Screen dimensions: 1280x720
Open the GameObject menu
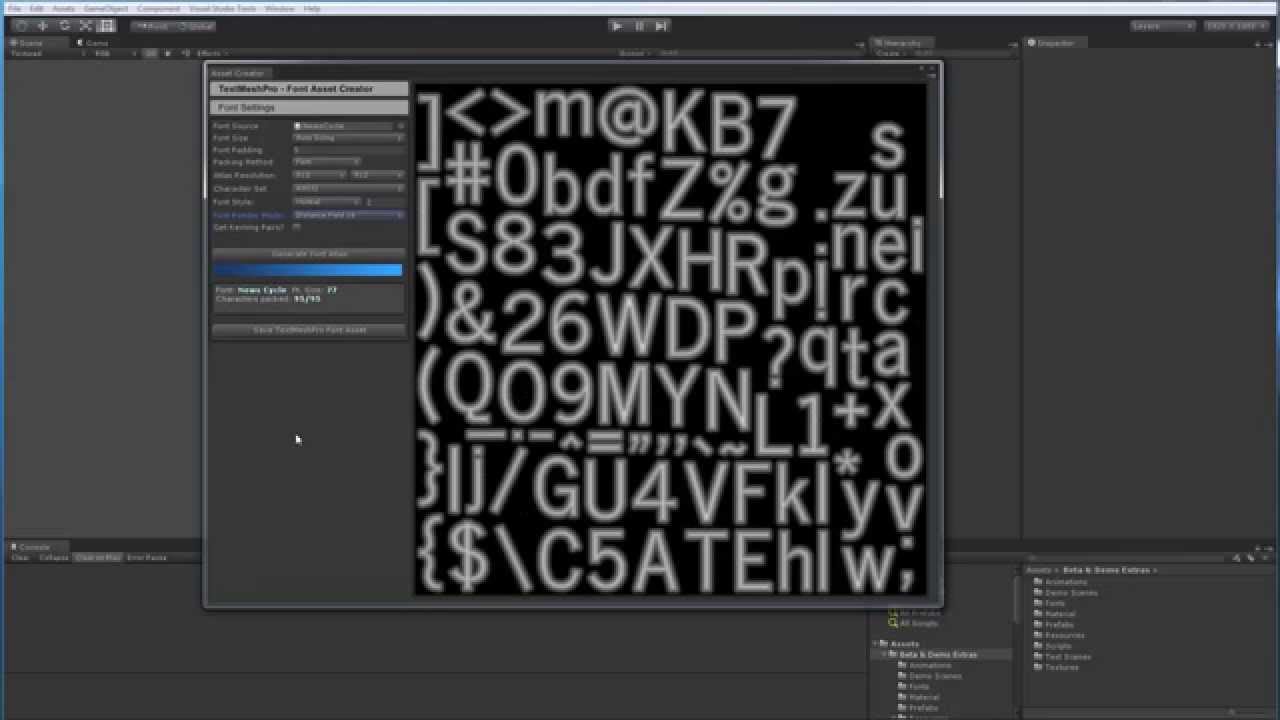(x=106, y=8)
